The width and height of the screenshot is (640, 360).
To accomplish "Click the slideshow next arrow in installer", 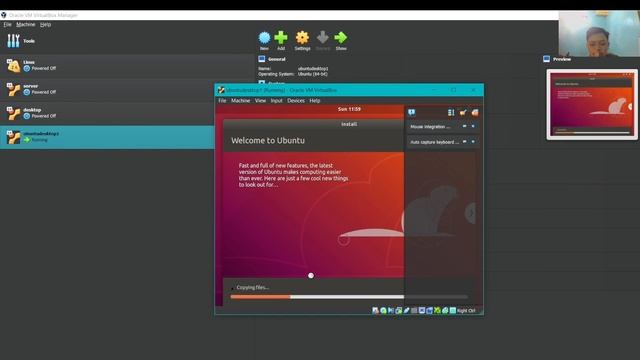I will pyautogui.click(x=471, y=213).
